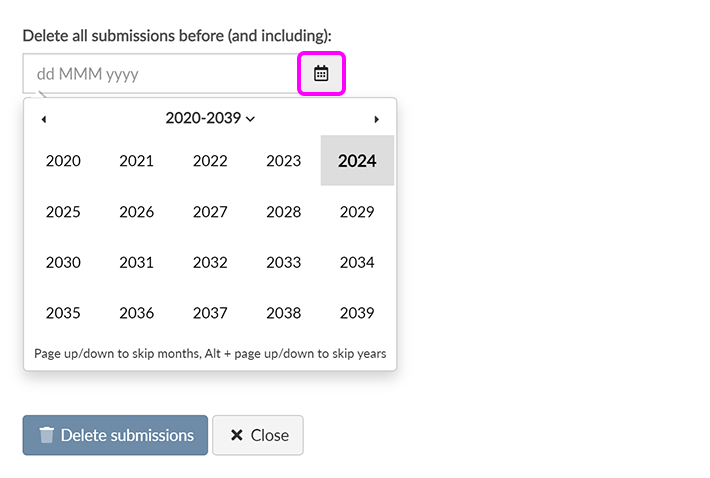Choose year 2030
This screenshot has width=710, height=478.
click(63, 262)
